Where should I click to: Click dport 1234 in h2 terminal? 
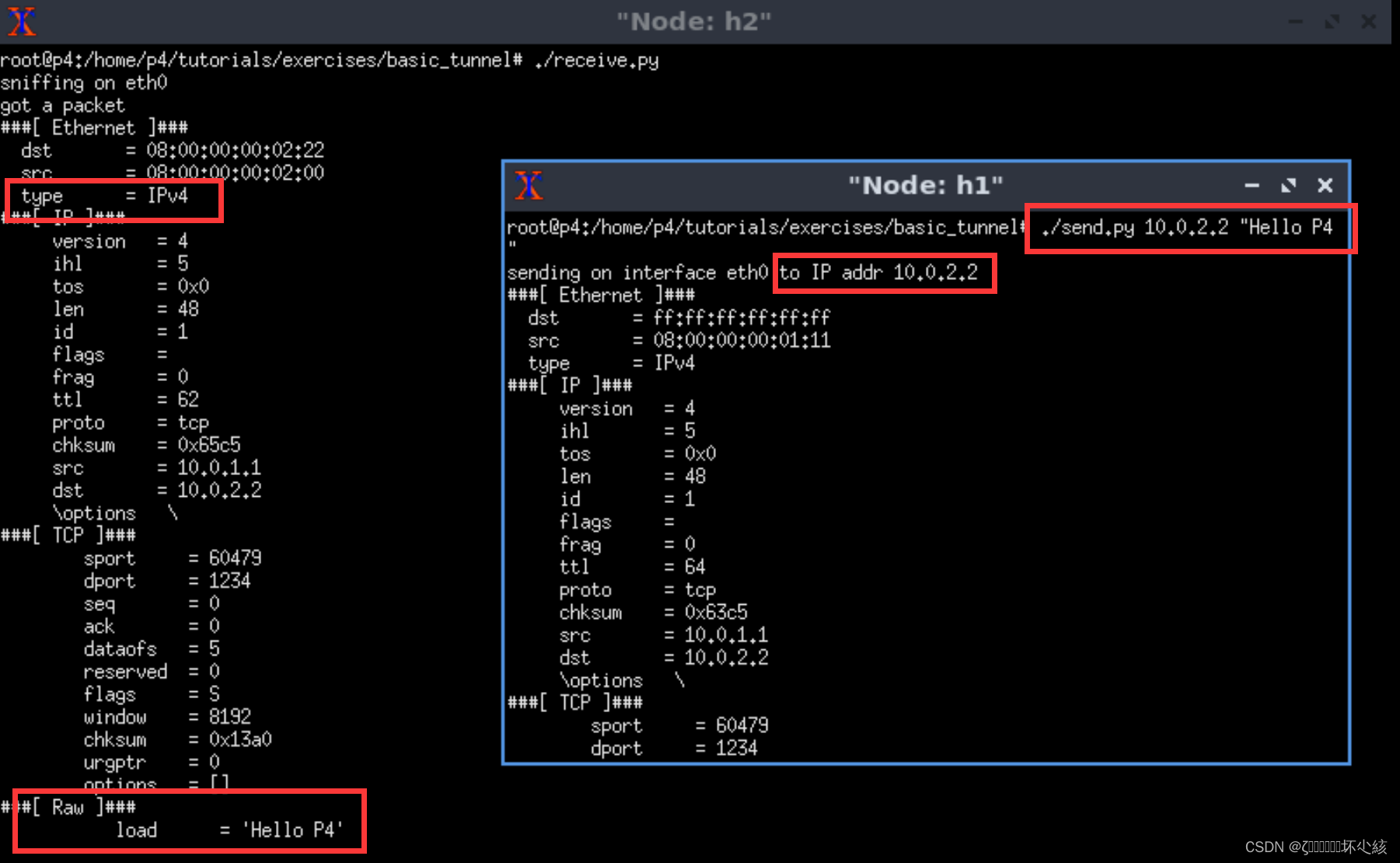pos(229,582)
